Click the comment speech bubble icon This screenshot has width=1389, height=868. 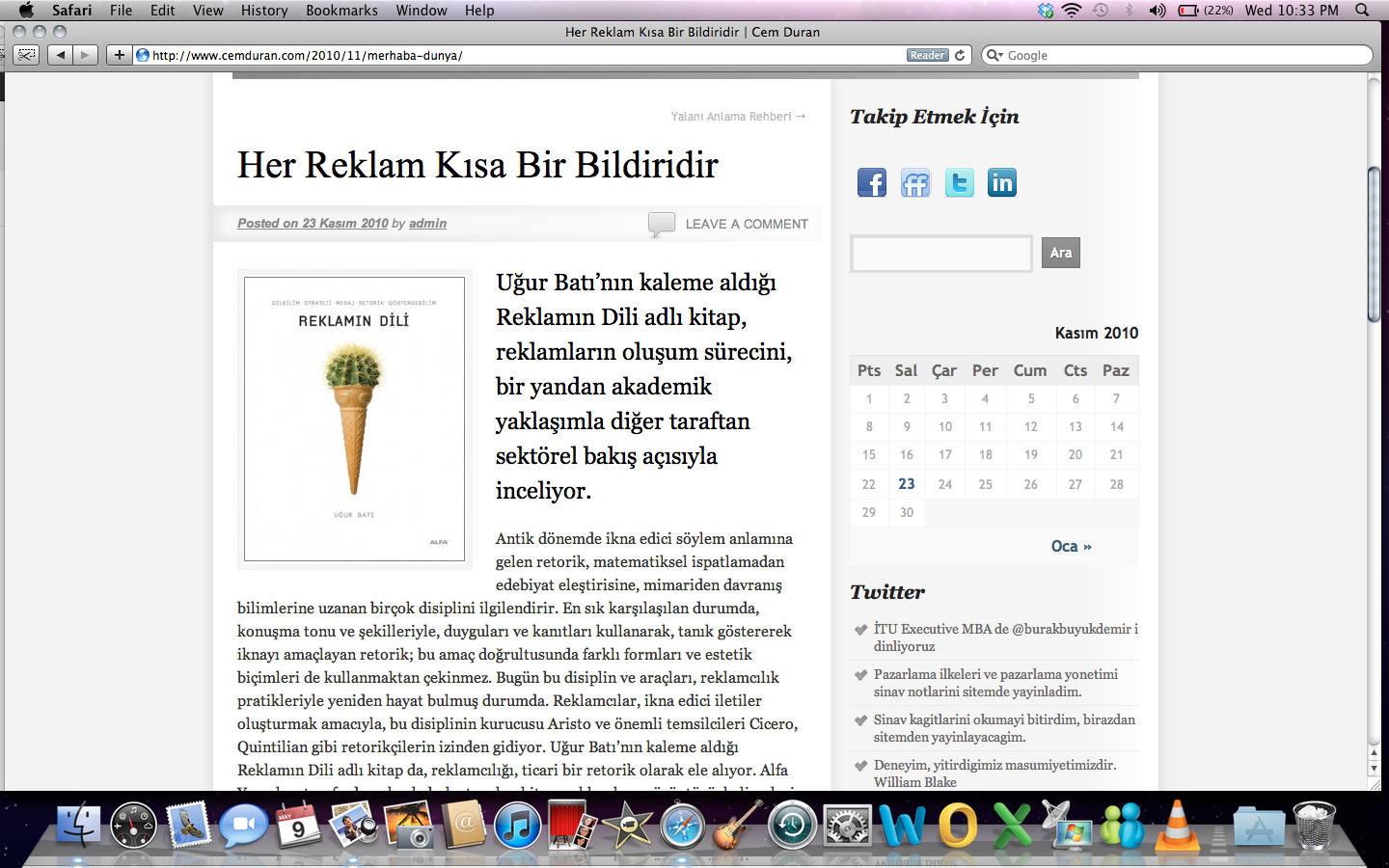(662, 224)
